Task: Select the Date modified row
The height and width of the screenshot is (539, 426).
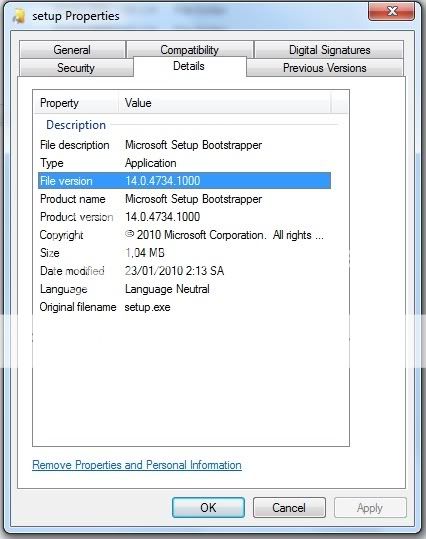Action: click(184, 271)
